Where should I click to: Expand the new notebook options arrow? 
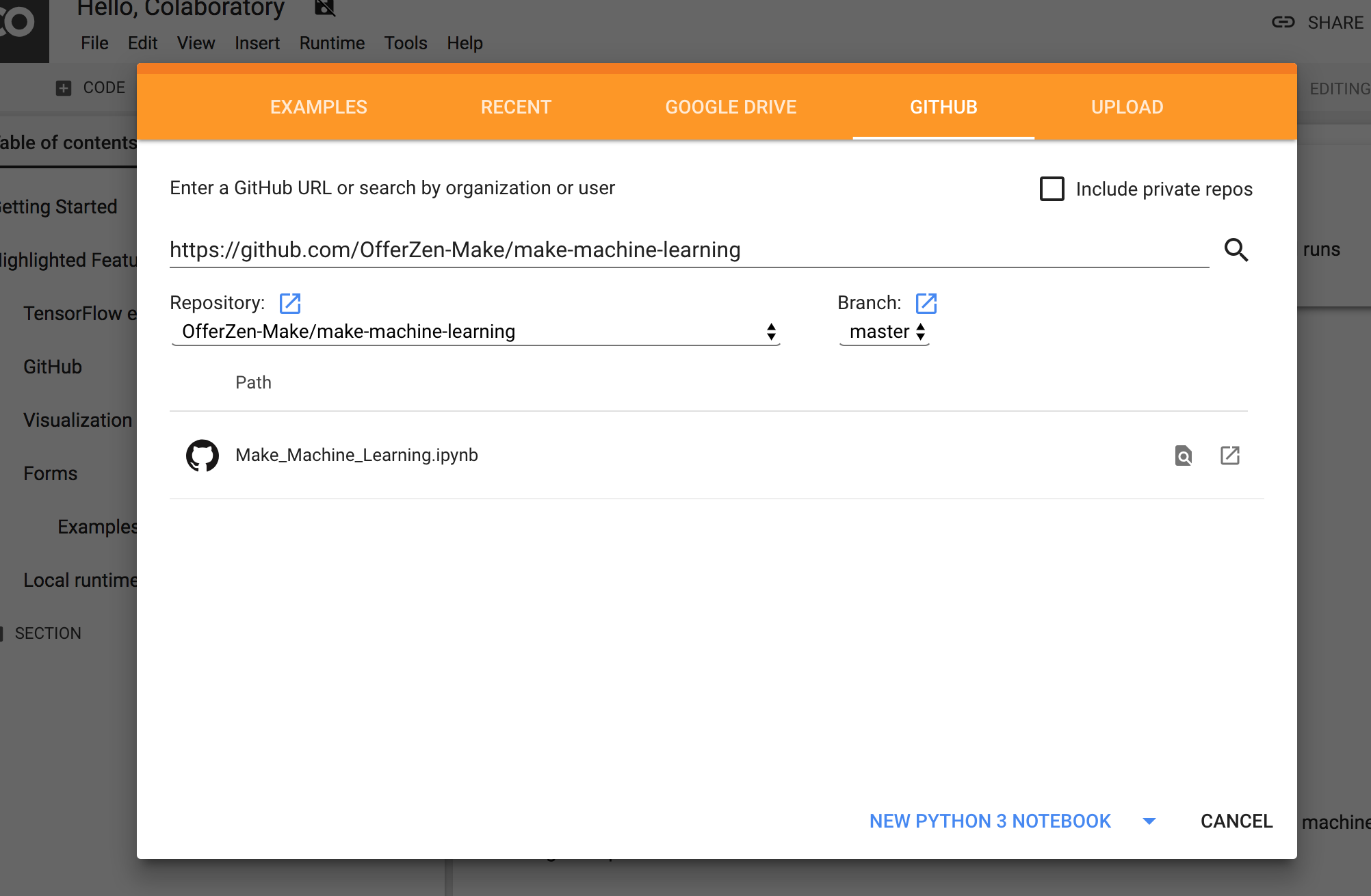pyautogui.click(x=1149, y=821)
